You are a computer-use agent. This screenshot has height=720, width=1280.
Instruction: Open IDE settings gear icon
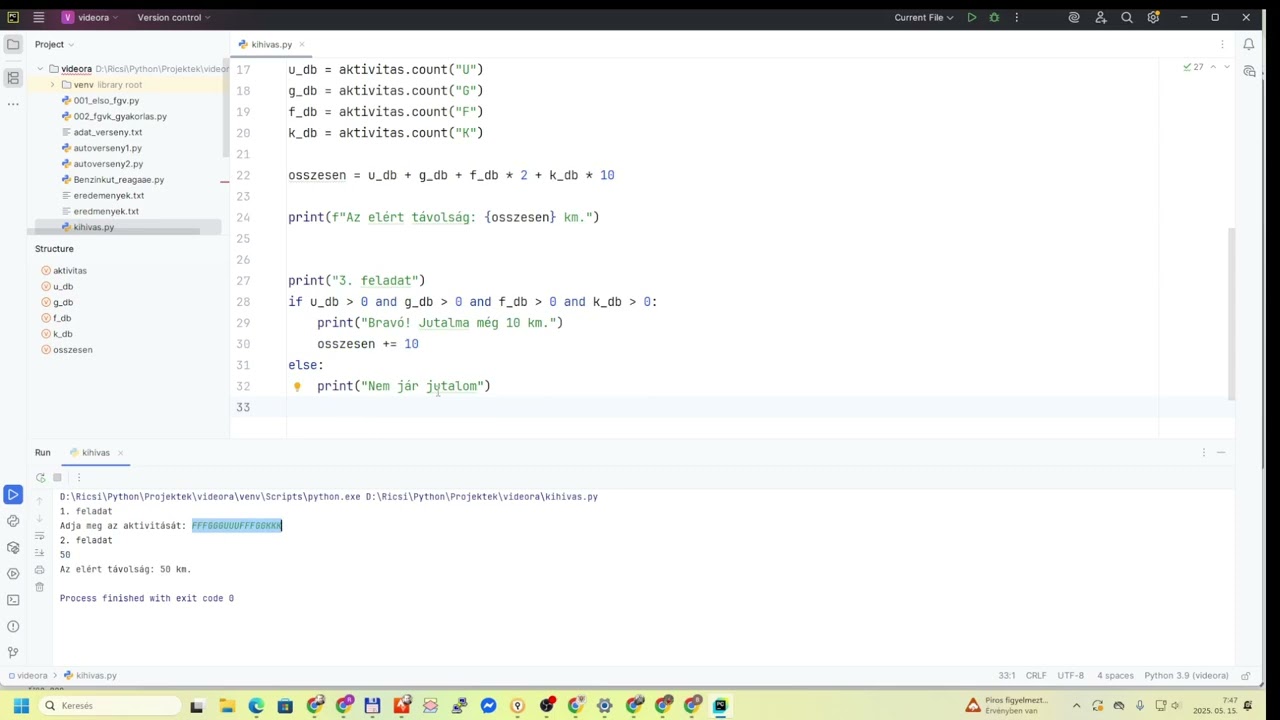pyautogui.click(x=1153, y=17)
